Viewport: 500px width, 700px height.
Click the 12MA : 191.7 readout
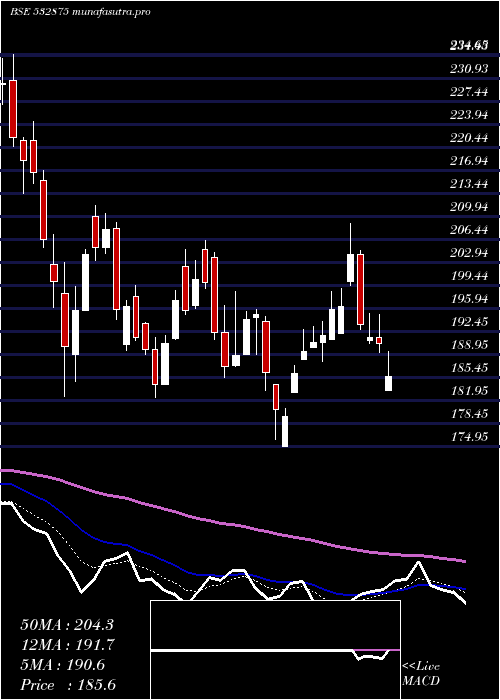(67, 645)
